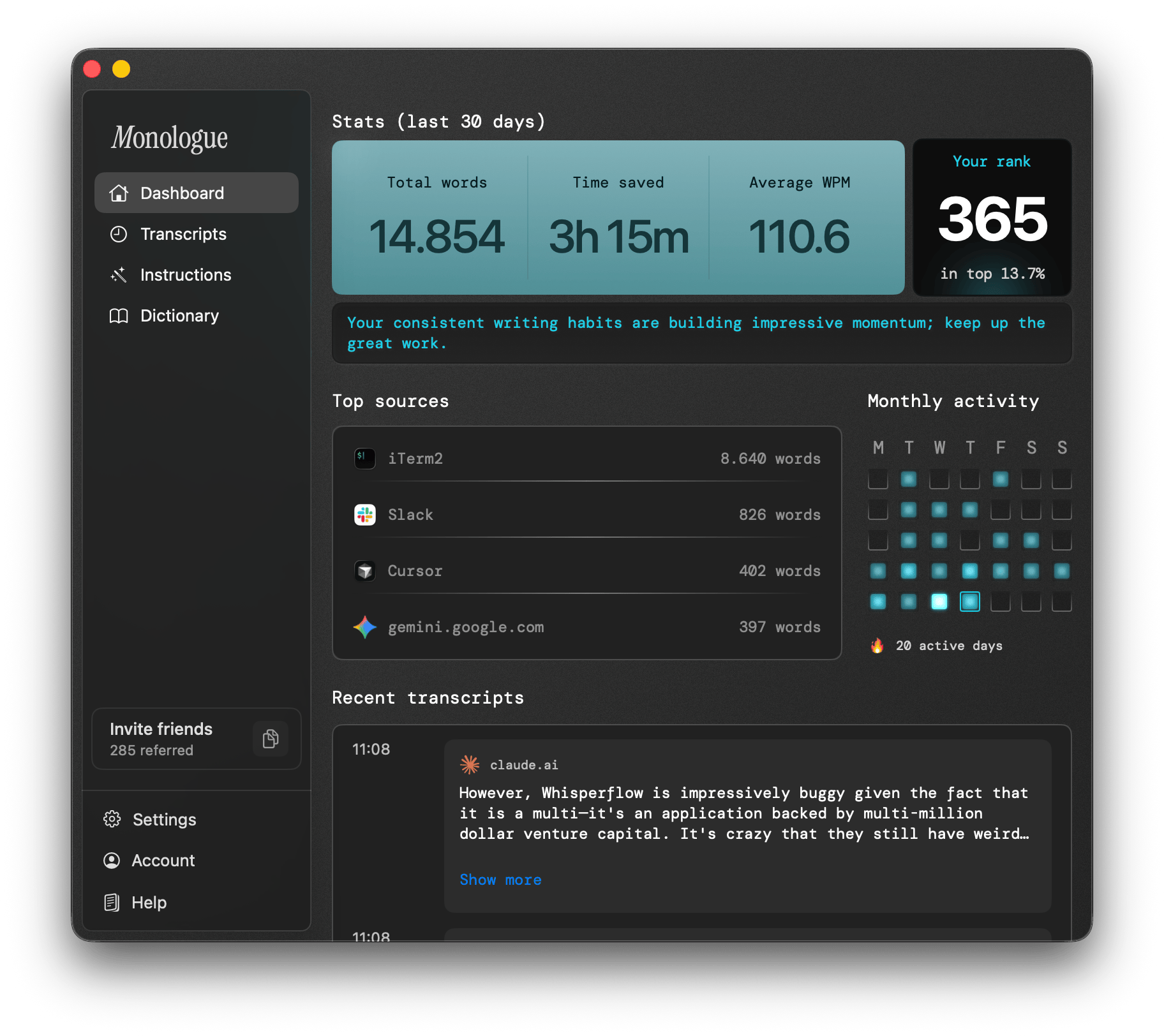Click the Your rank card
The width and height of the screenshot is (1164, 1036).
[x=991, y=218]
